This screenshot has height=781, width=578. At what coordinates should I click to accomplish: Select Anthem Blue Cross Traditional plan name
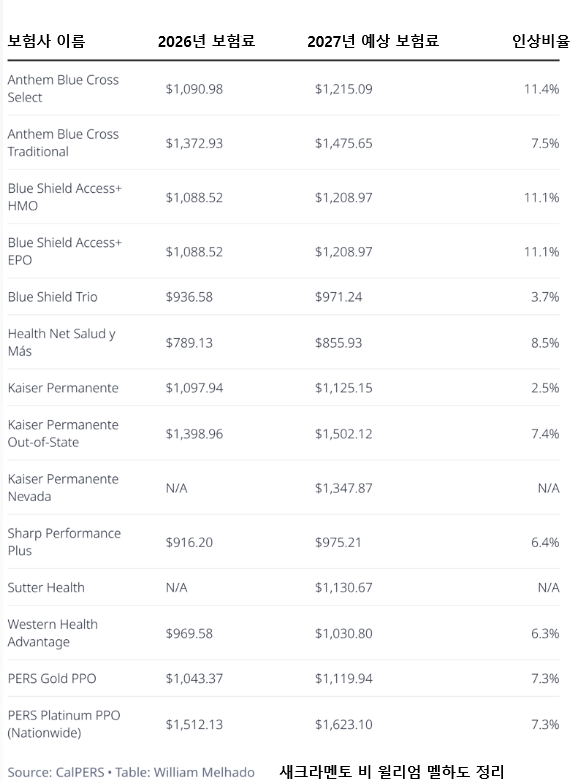tap(63, 143)
